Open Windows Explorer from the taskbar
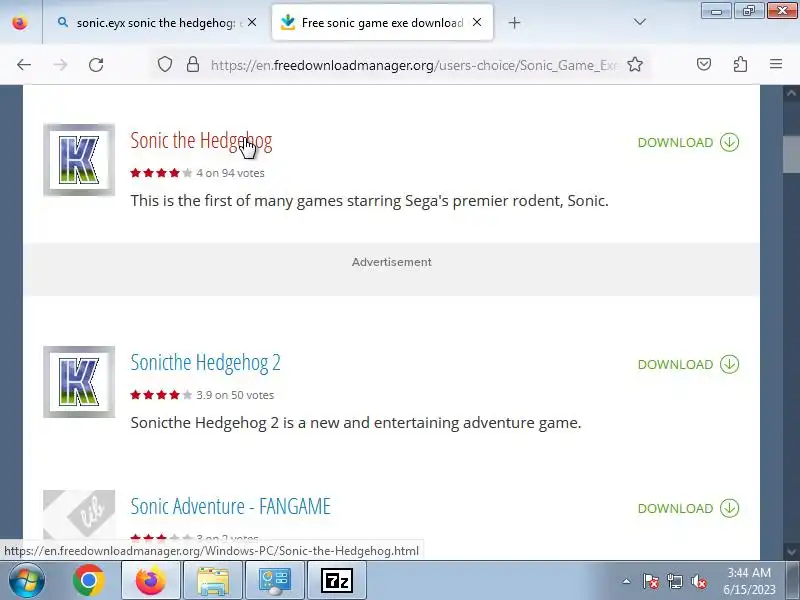Image resolution: width=800 pixels, height=600 pixels. pos(213,580)
